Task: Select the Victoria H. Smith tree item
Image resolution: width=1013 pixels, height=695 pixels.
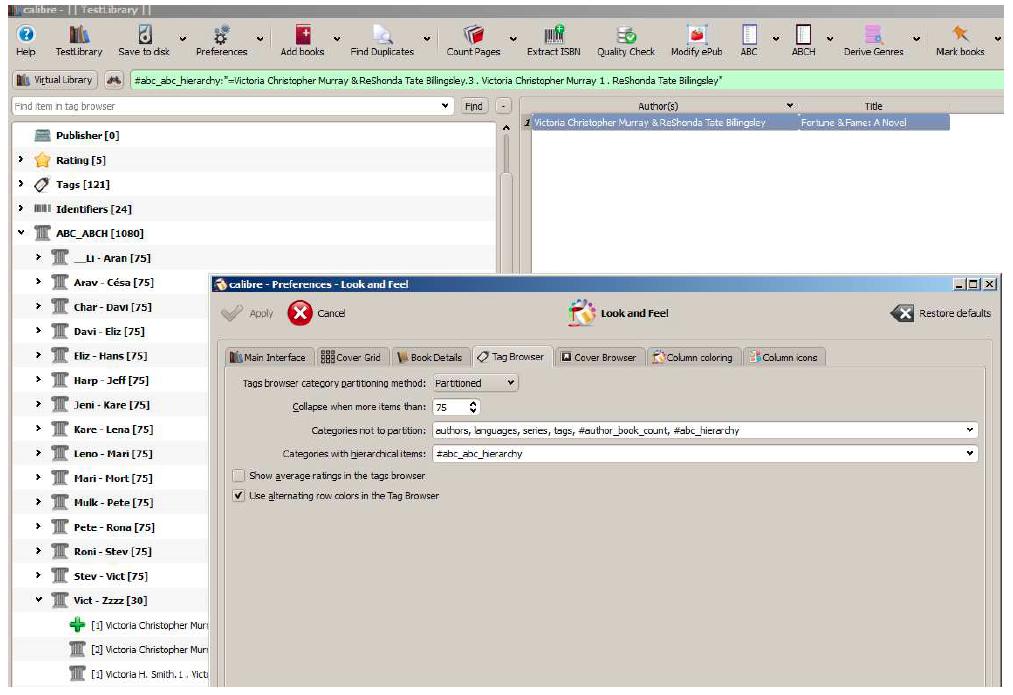Action: (x=149, y=674)
